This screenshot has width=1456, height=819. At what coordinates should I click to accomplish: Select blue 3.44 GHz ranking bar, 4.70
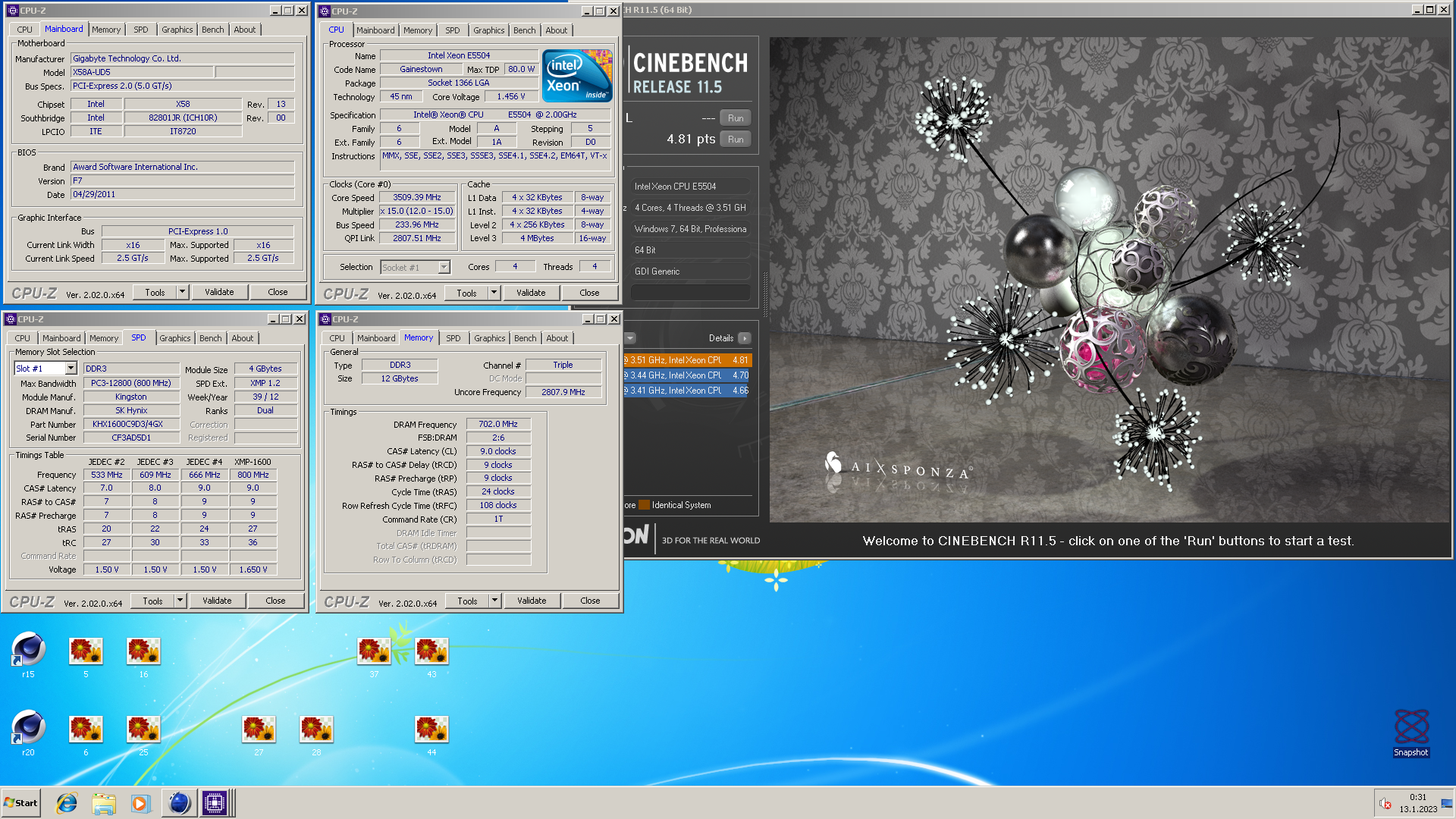687,375
